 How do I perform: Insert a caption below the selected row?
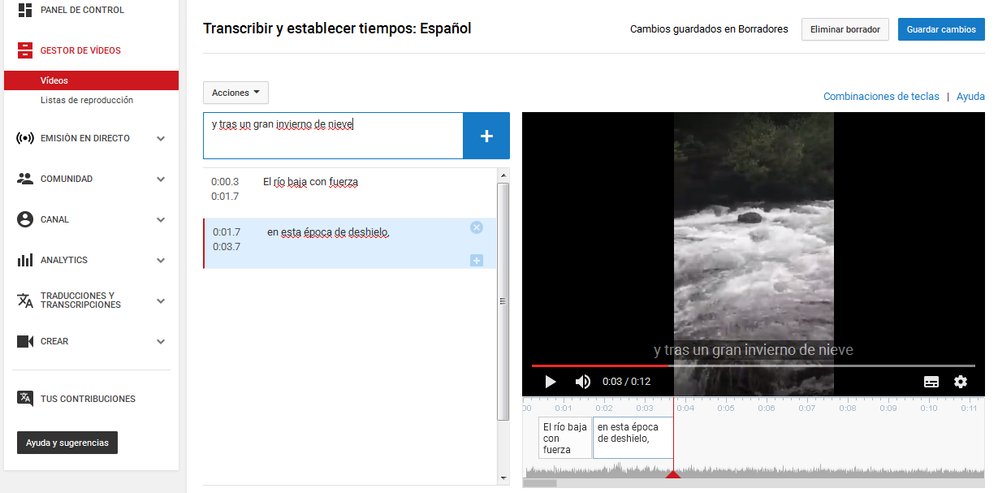(476, 260)
